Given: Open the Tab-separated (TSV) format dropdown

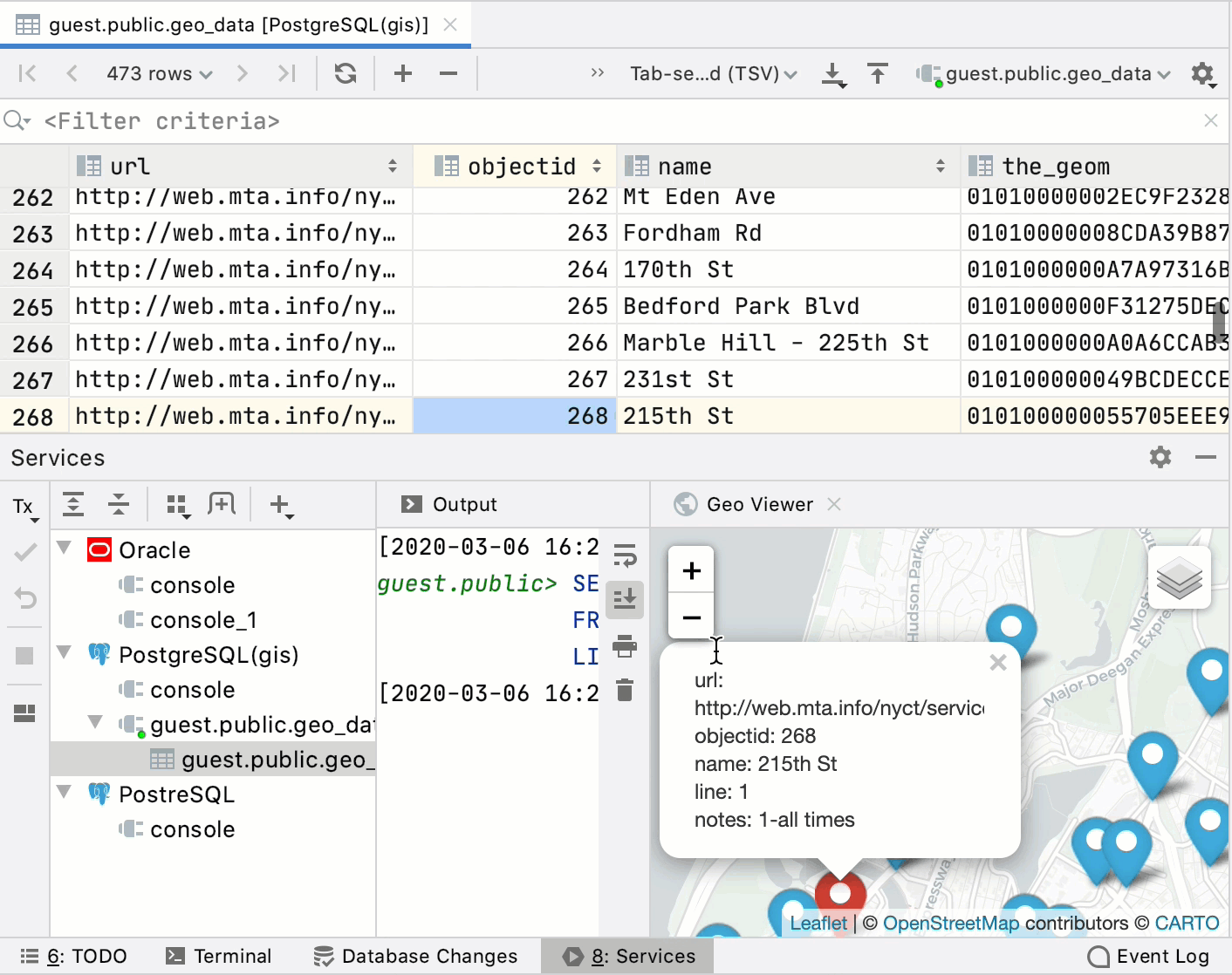Looking at the screenshot, I should click(x=713, y=73).
